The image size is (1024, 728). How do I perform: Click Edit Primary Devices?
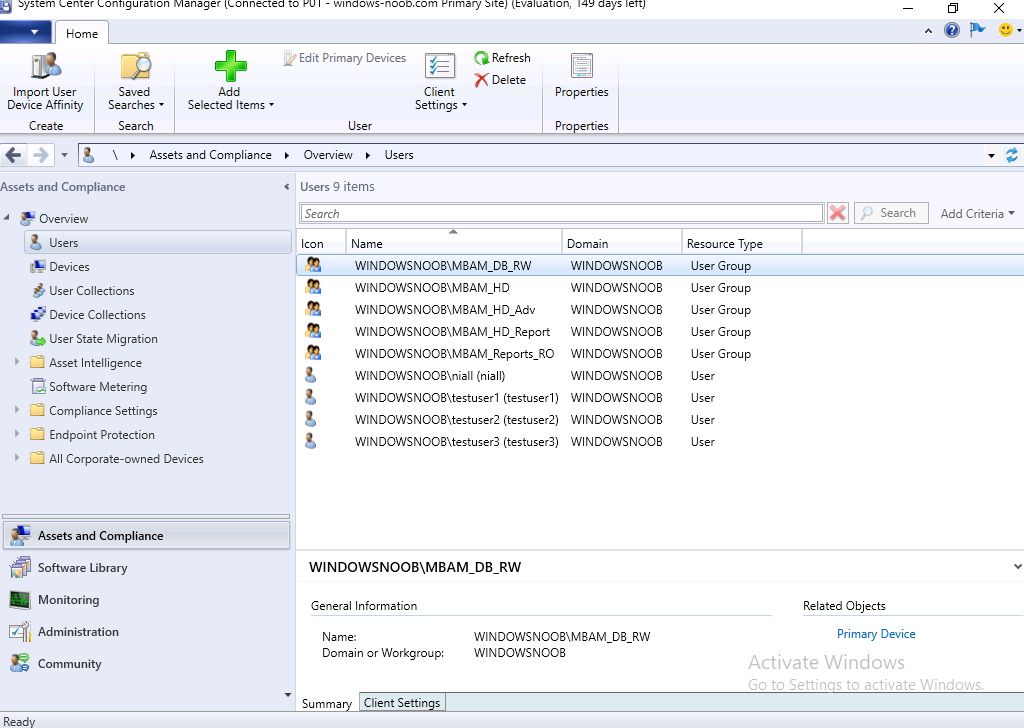pos(344,58)
